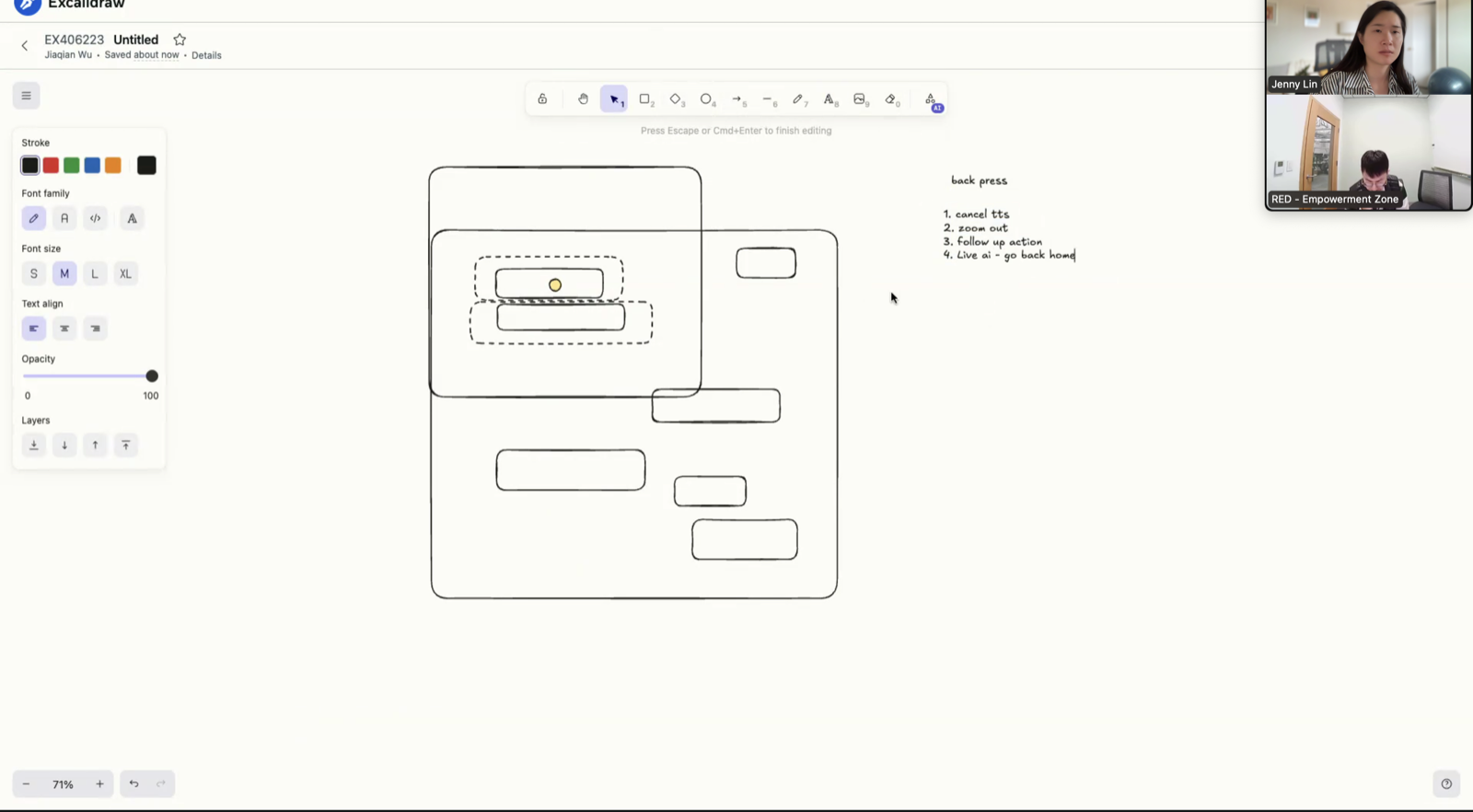Image resolution: width=1473 pixels, height=812 pixels.
Task: Open the Details link
Action: (x=206, y=55)
